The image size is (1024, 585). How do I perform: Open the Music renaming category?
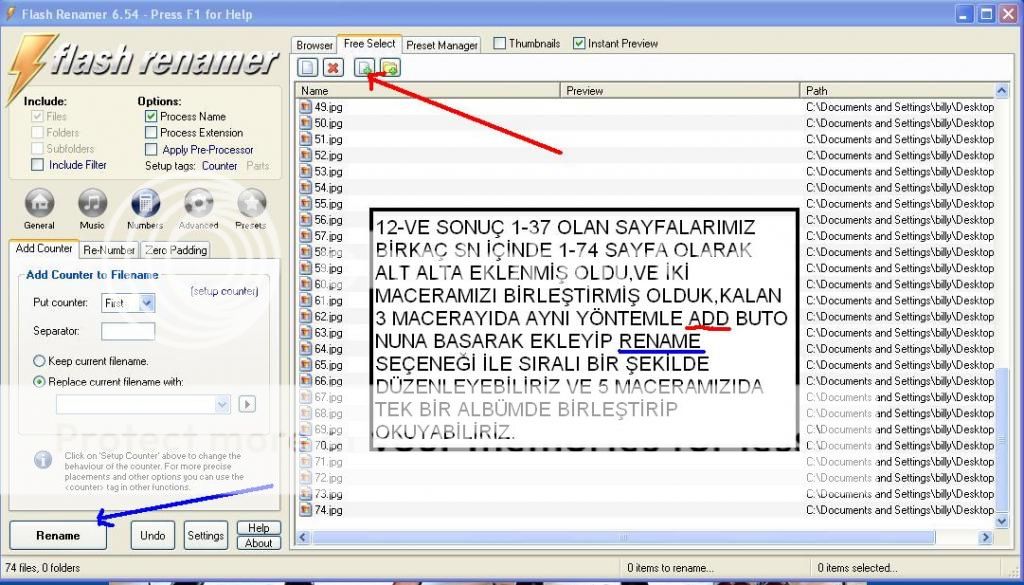click(x=92, y=203)
